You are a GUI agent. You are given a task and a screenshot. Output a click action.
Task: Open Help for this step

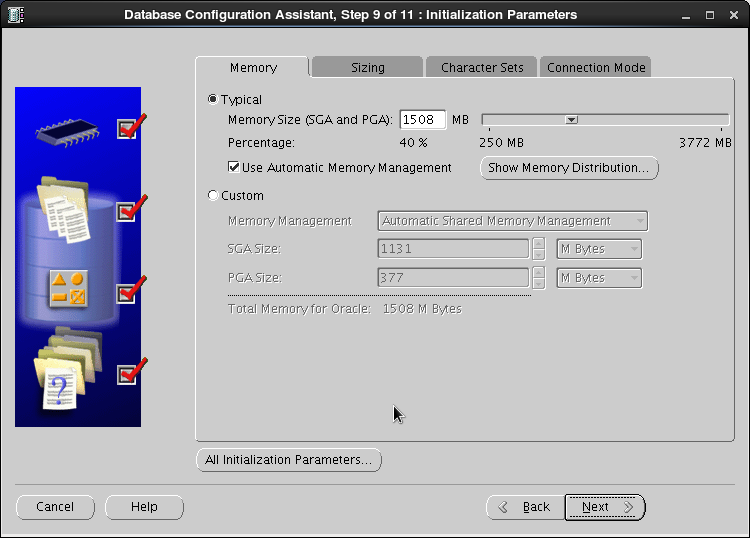click(x=144, y=507)
